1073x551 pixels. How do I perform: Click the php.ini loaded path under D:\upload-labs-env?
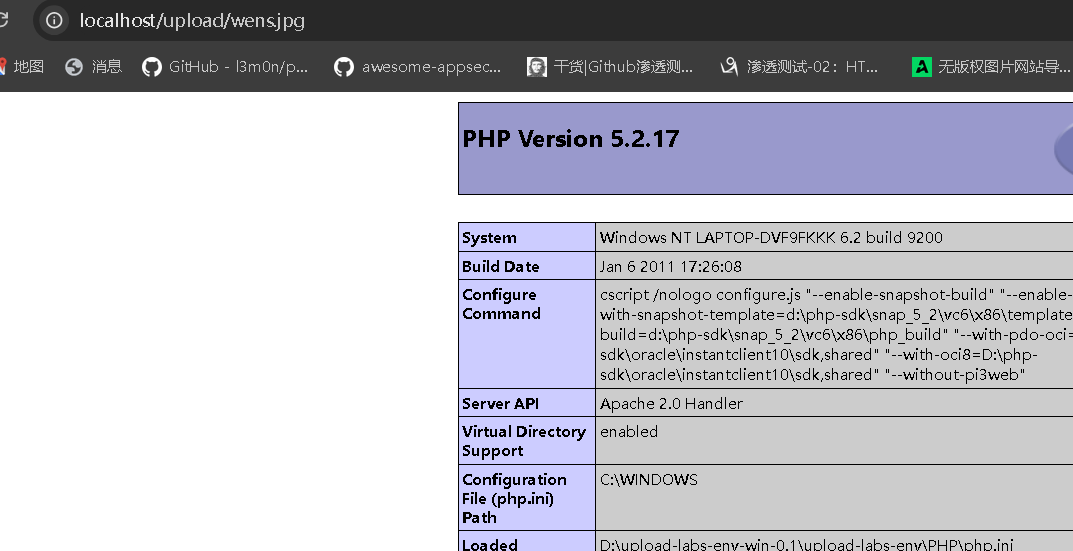tap(806, 545)
